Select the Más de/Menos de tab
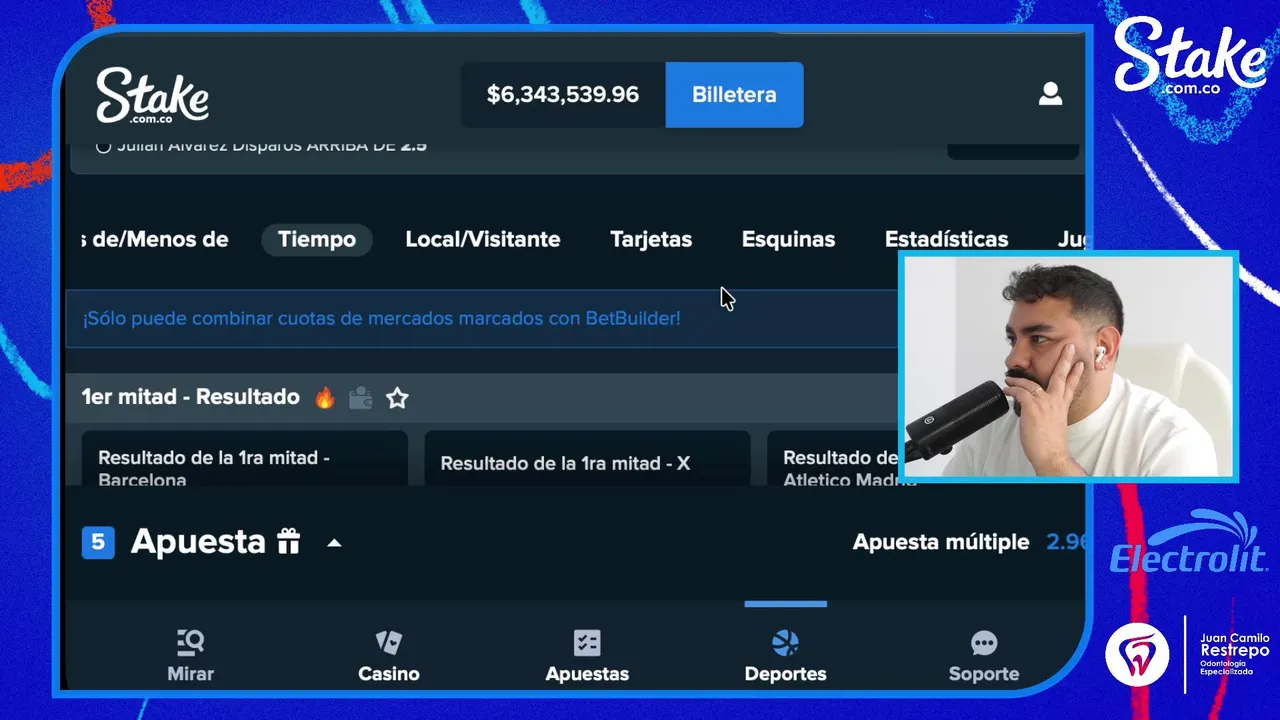The width and height of the screenshot is (1280, 720). click(154, 239)
